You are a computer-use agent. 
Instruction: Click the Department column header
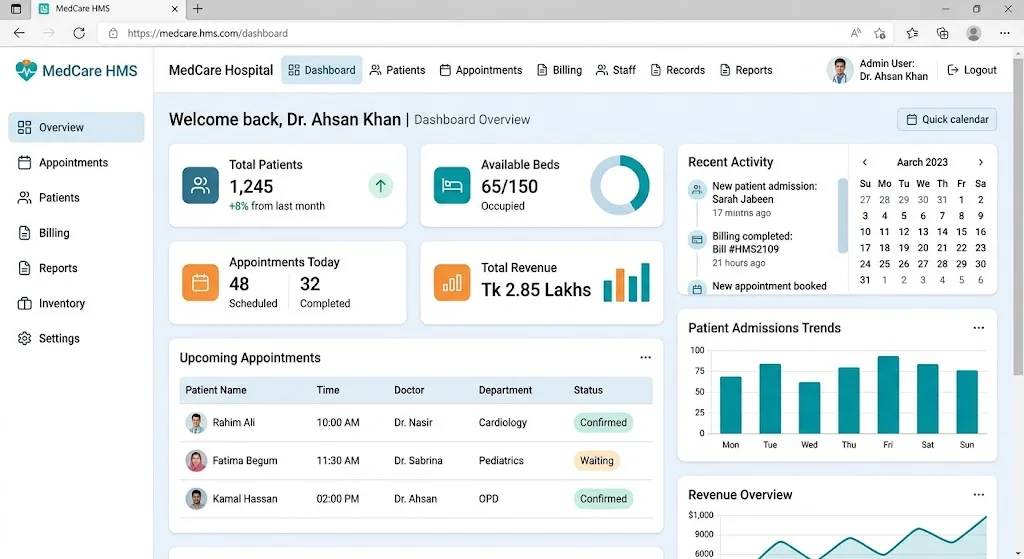pos(505,390)
